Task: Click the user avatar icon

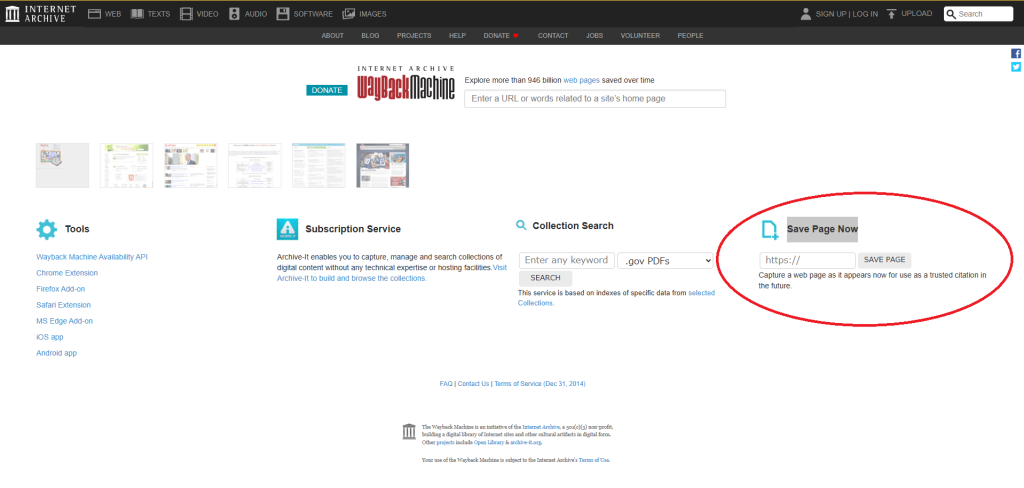Action: pos(806,14)
